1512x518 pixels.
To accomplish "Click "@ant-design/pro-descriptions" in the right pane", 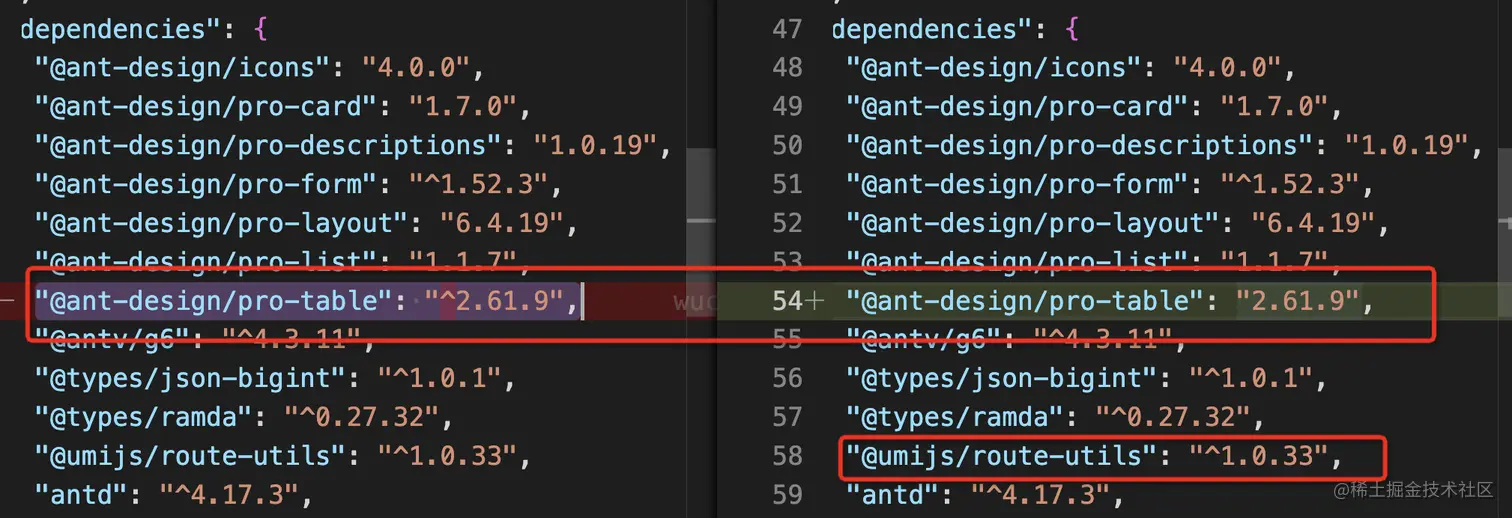I will [1079, 146].
